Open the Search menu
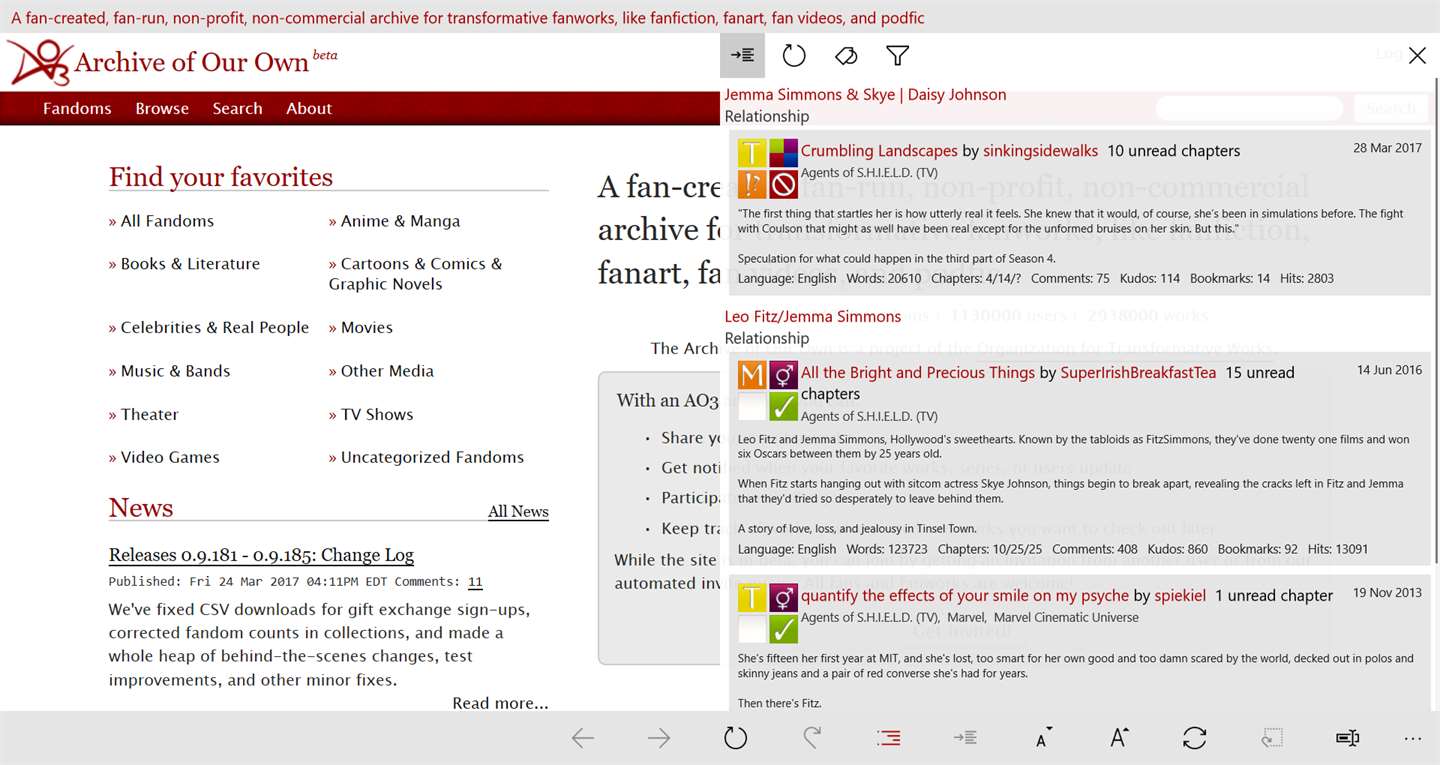The height and width of the screenshot is (765, 1440). click(237, 108)
